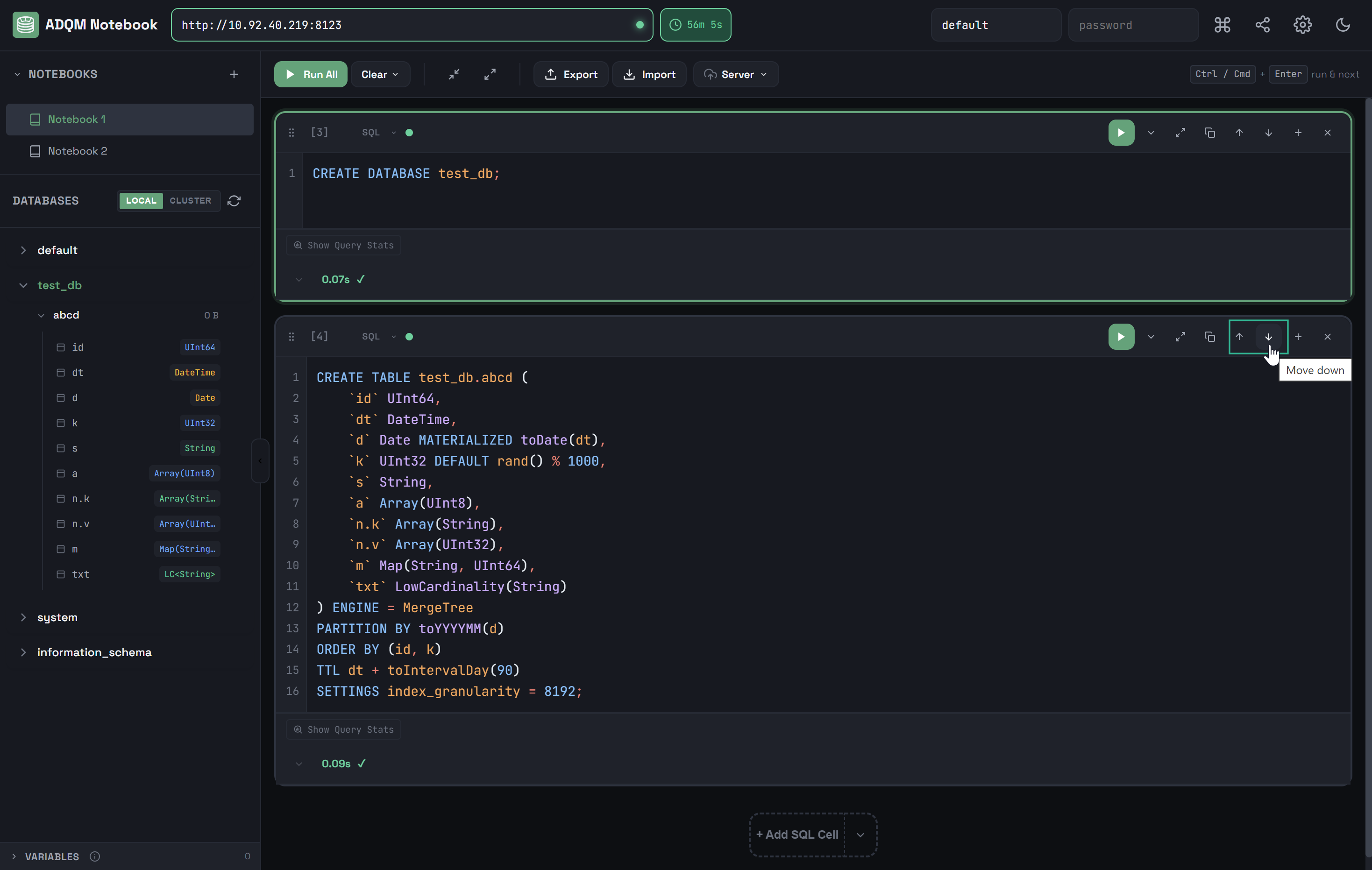Expand the system database tree
1372x870 pixels.
click(x=23, y=617)
